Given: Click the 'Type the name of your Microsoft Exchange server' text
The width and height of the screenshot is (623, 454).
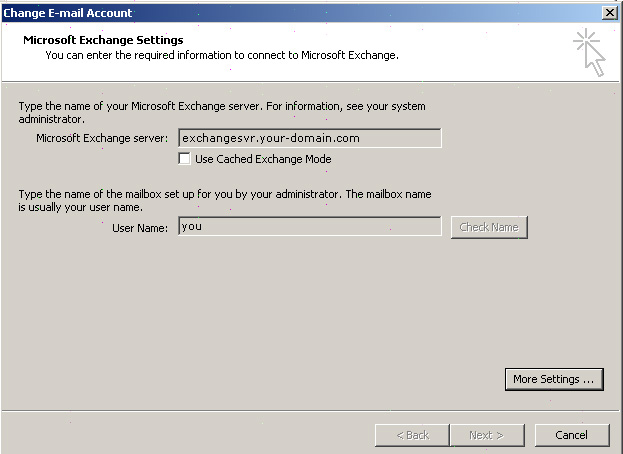Looking at the screenshot, I should (x=222, y=112).
